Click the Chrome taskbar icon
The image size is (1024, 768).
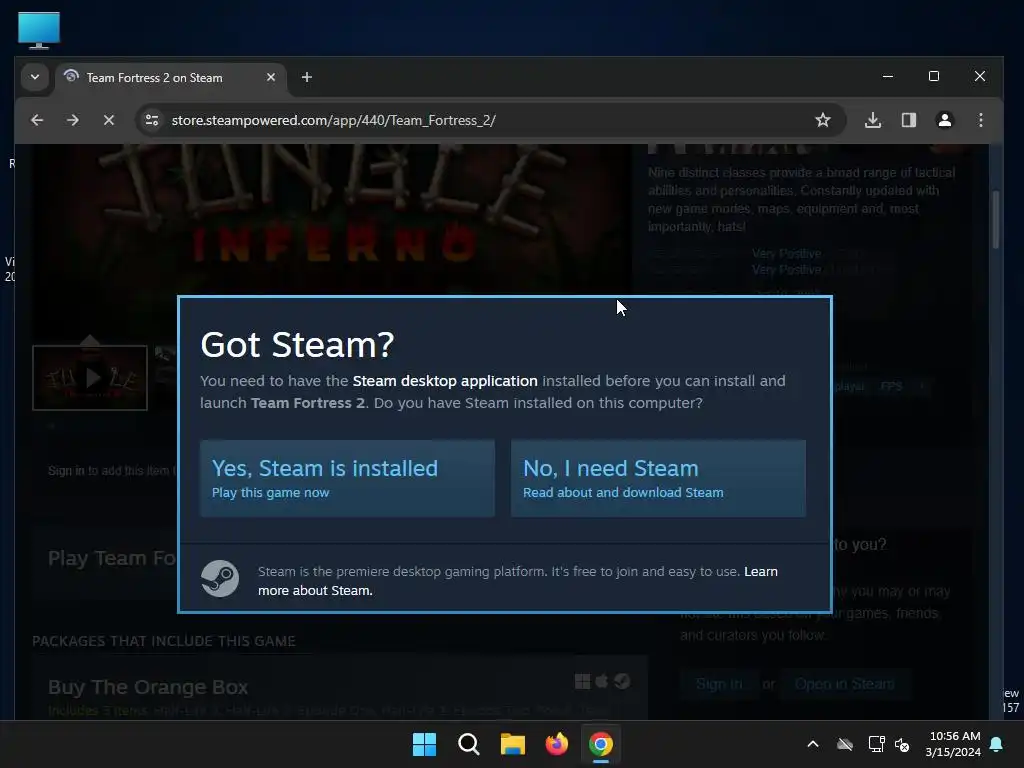tap(601, 744)
